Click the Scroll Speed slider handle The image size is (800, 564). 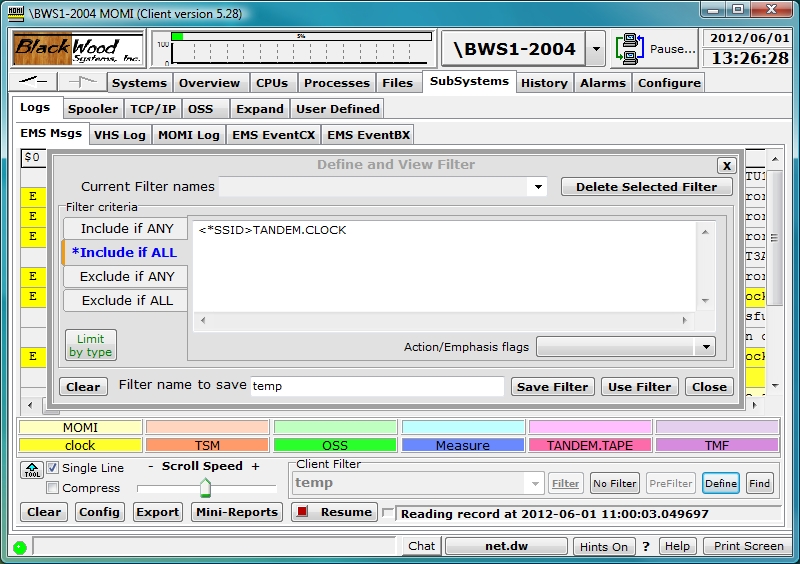point(205,488)
